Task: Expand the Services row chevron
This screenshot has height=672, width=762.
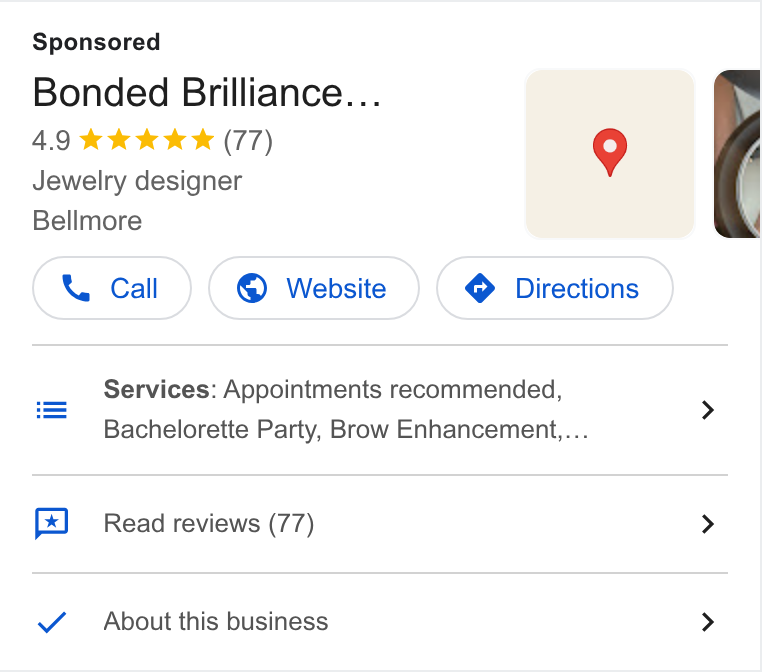Action: 708,410
